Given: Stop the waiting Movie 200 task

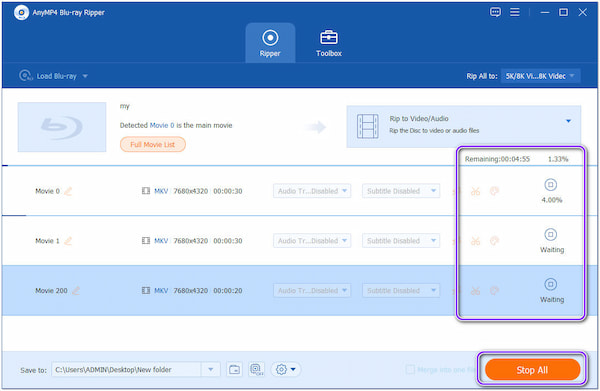Looking at the screenshot, I should coord(550,284).
